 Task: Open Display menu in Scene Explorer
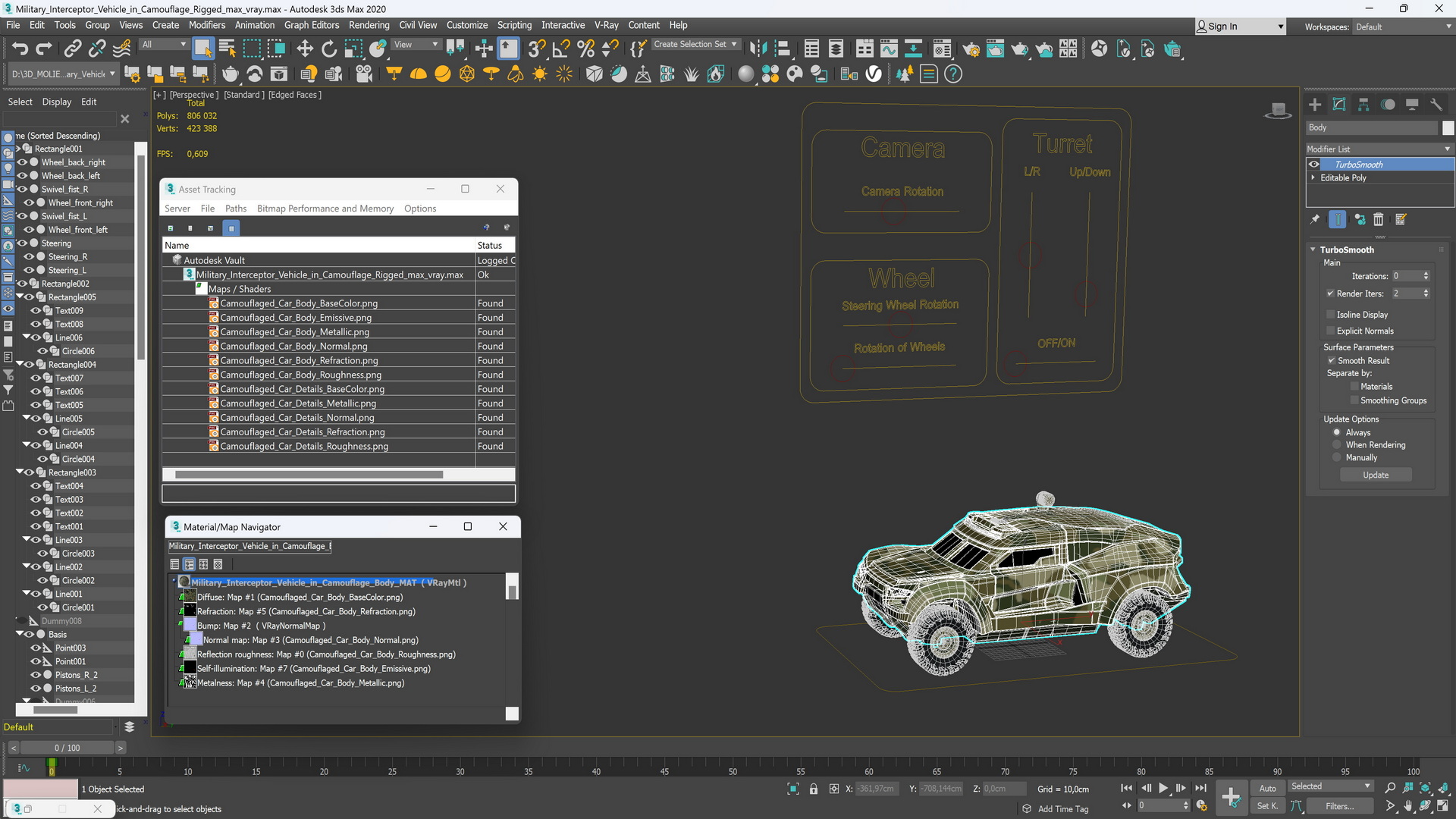coord(56,102)
